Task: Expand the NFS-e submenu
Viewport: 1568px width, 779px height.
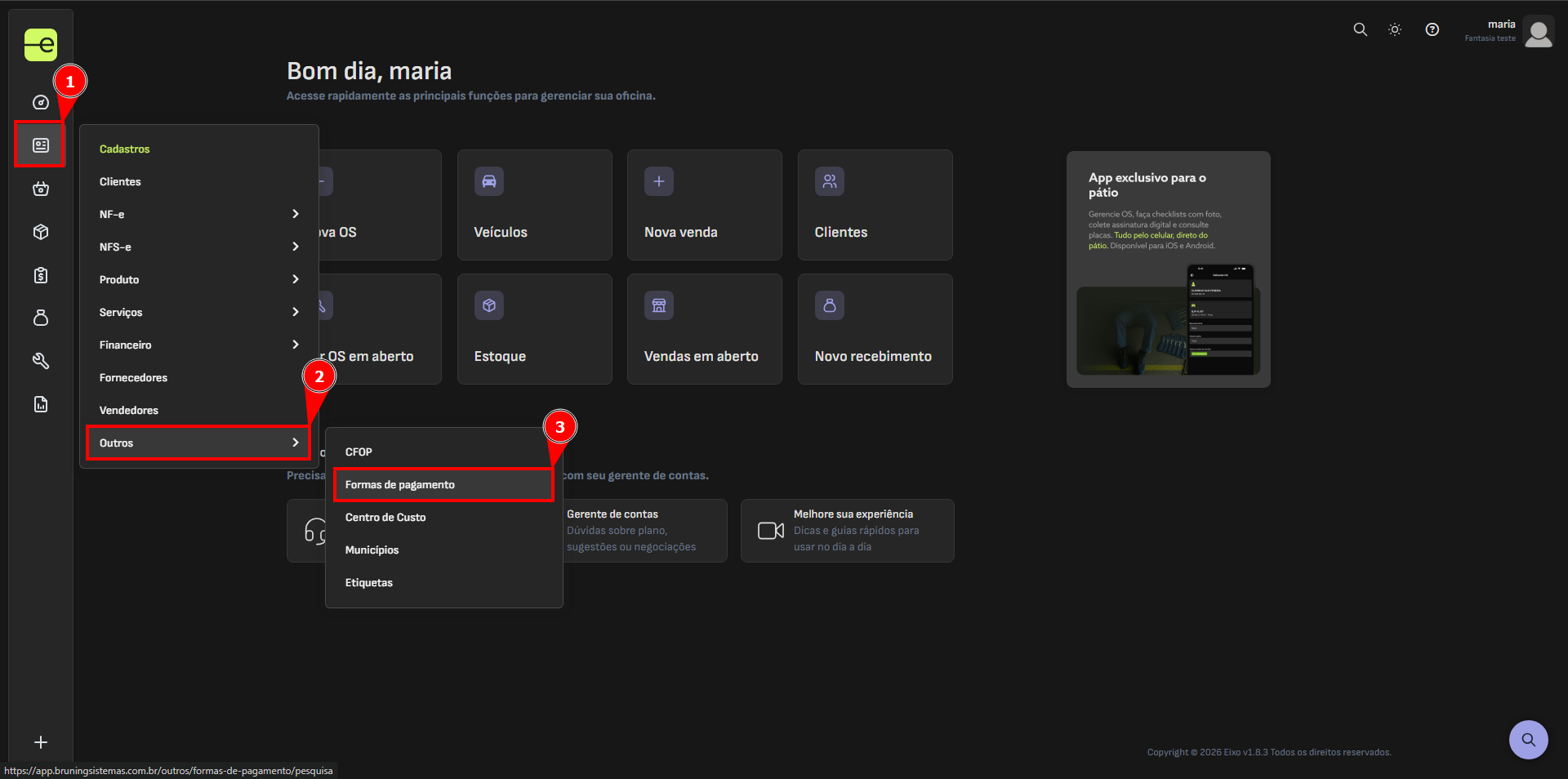Action: 199,247
